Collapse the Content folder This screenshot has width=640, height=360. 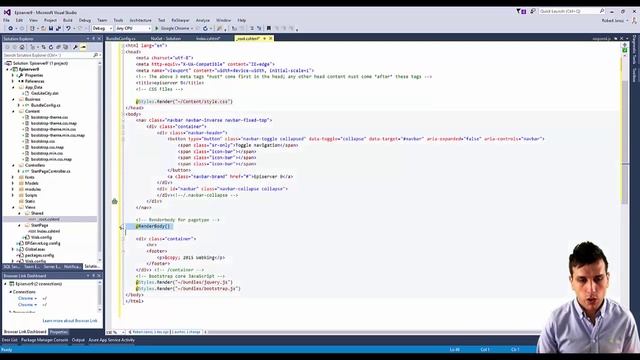tap(13, 111)
